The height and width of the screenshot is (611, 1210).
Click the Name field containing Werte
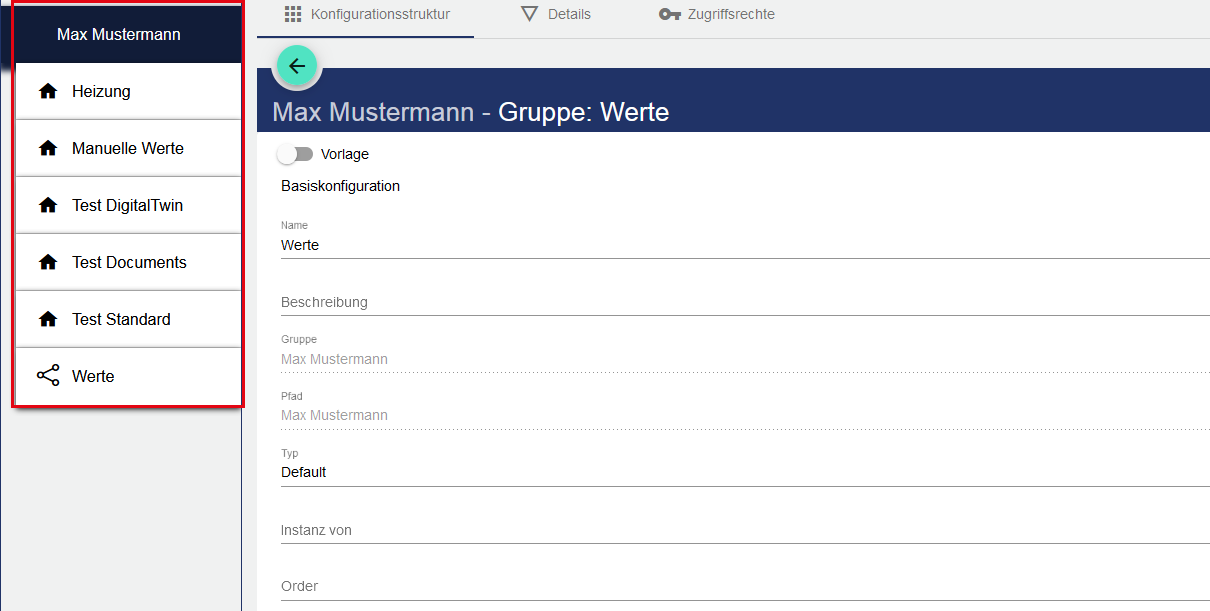click(740, 245)
